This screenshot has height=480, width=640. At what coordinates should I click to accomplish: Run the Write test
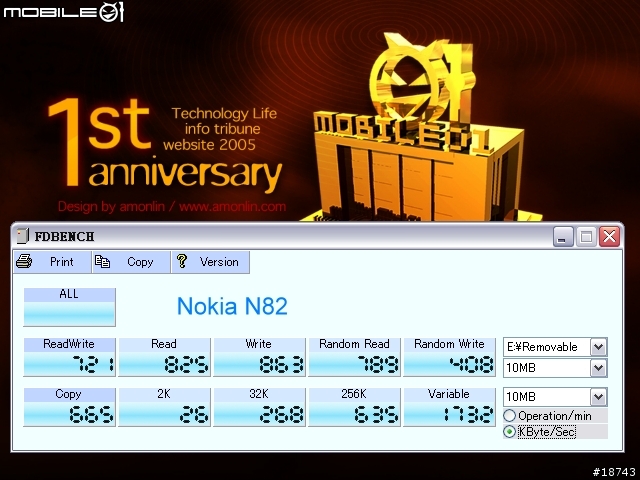tap(259, 357)
